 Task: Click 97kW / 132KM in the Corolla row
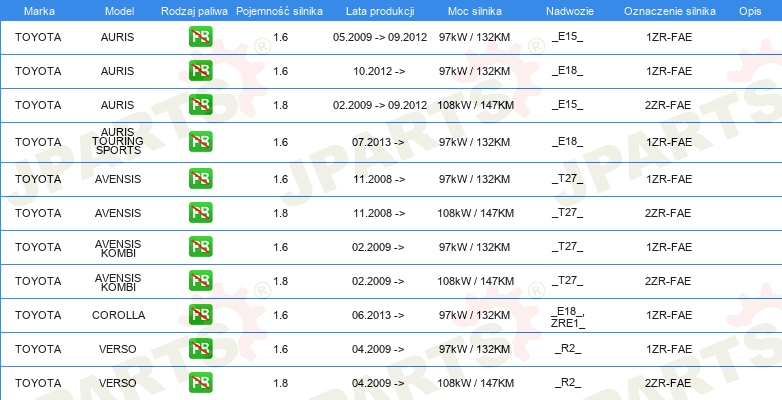[x=475, y=315]
